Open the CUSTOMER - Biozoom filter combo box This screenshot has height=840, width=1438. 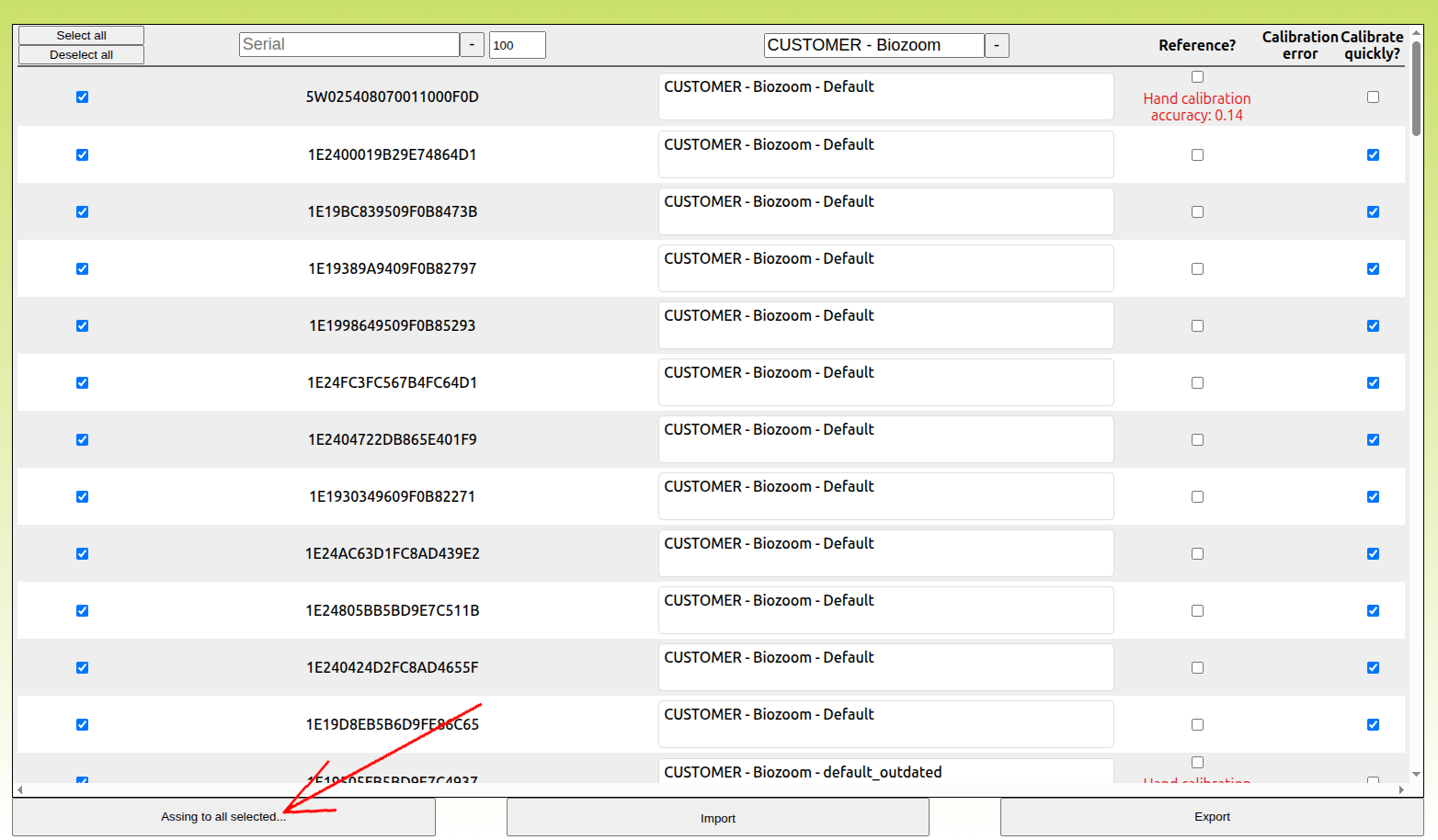click(x=873, y=45)
